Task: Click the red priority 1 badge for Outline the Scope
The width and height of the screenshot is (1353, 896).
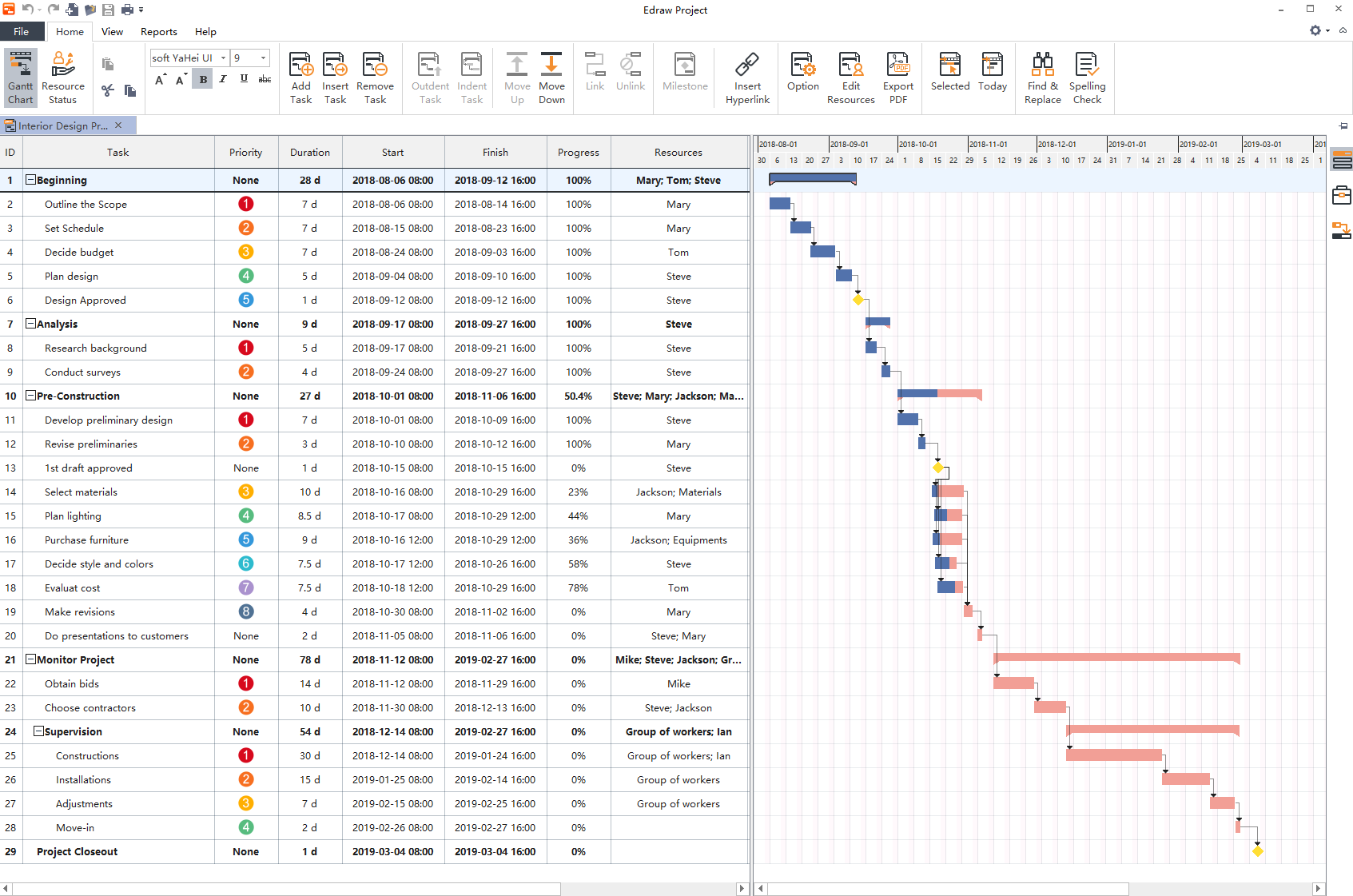Action: pos(245,204)
